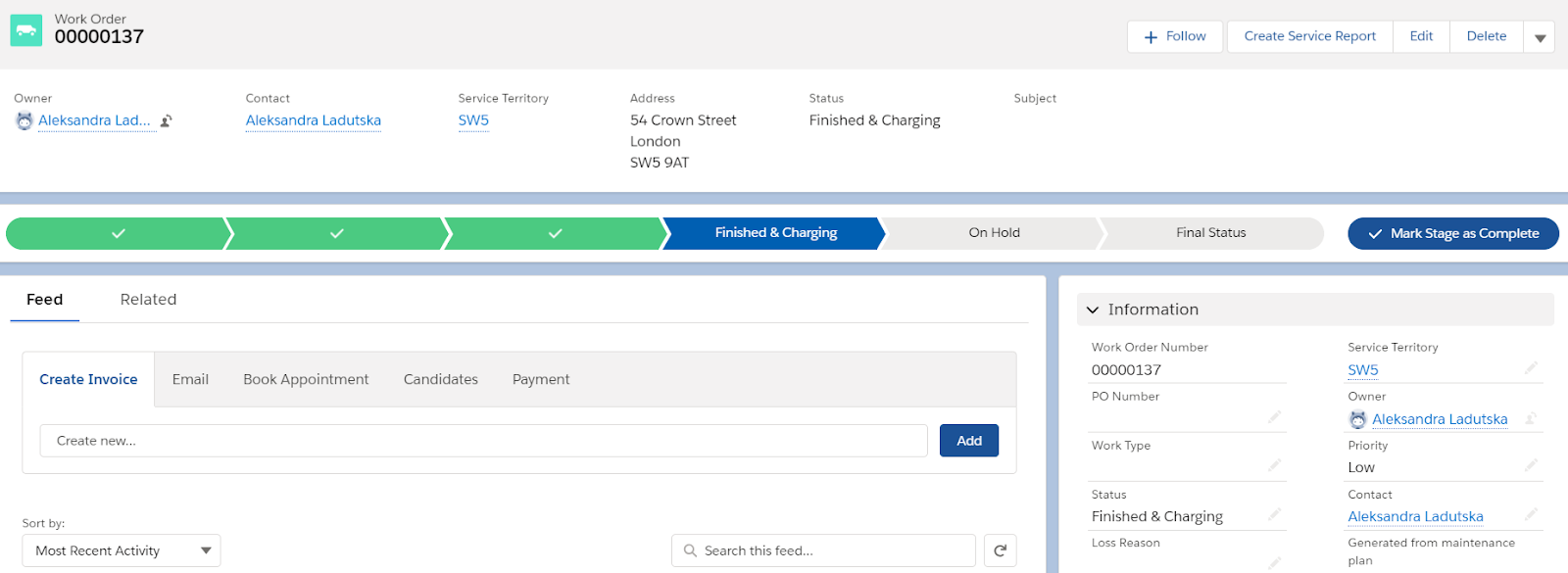Screen dimensions: 1568x573
Task: Click Mark Stage as Complete
Action: pos(1453,233)
